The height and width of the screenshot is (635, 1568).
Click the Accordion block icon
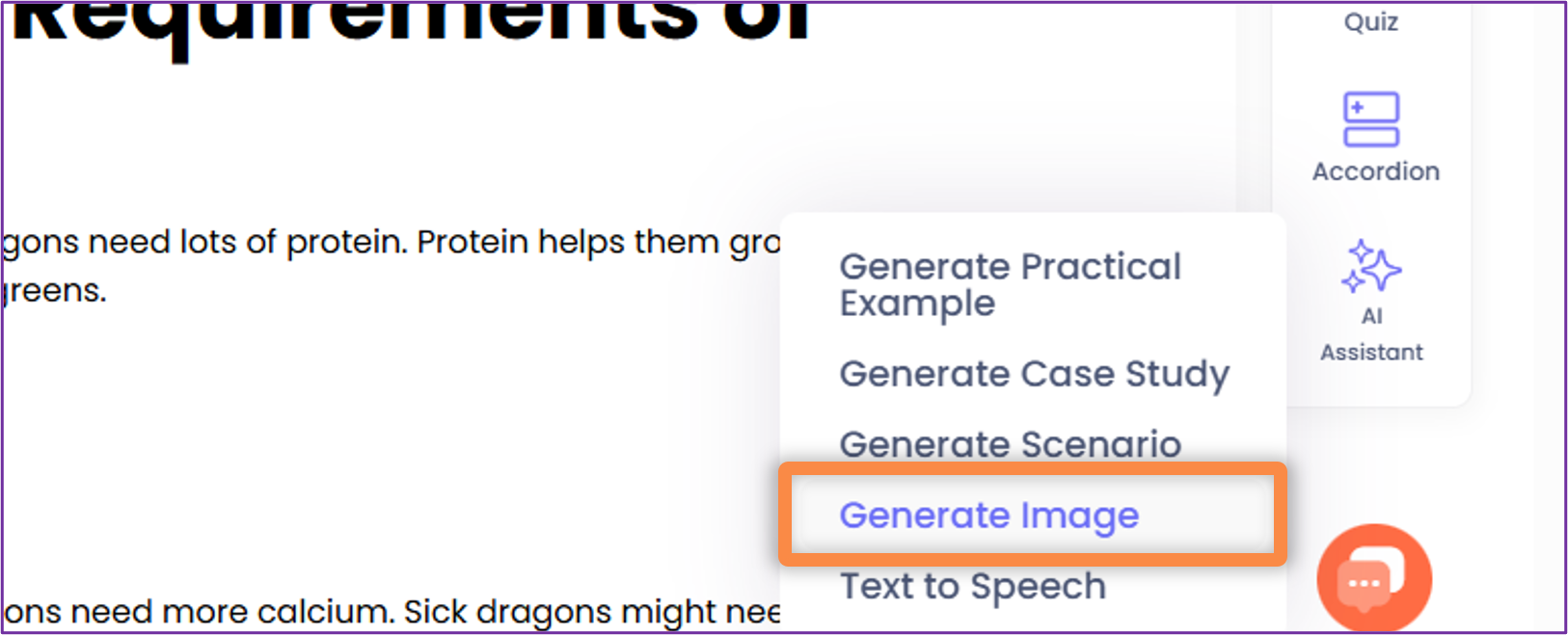(1370, 119)
